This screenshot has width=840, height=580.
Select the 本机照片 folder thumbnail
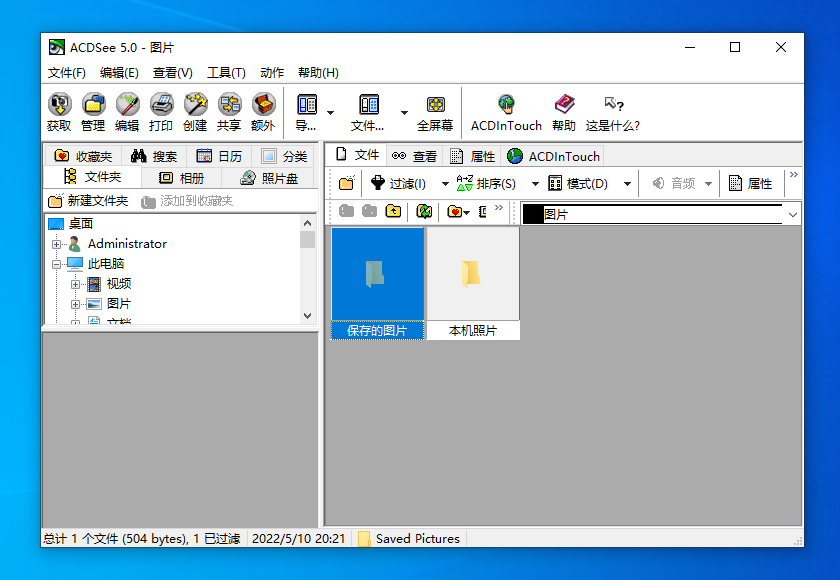[x=473, y=283]
